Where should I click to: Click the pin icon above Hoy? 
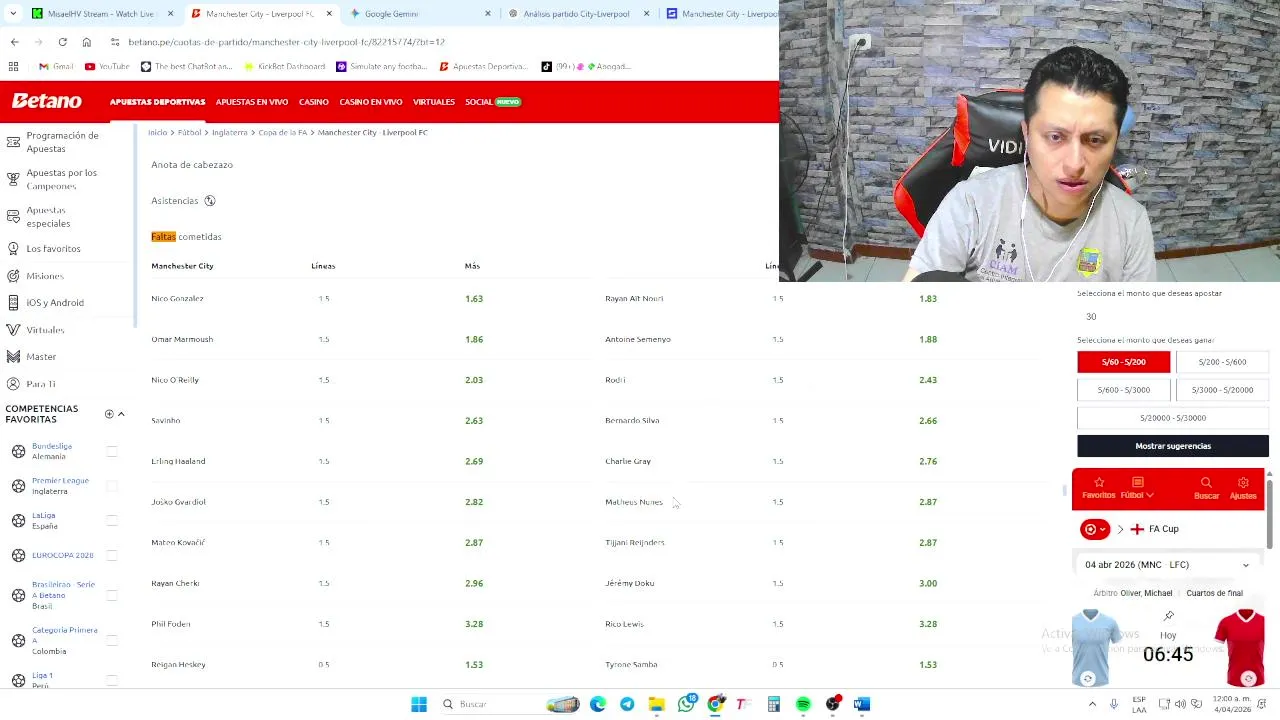[1168, 616]
